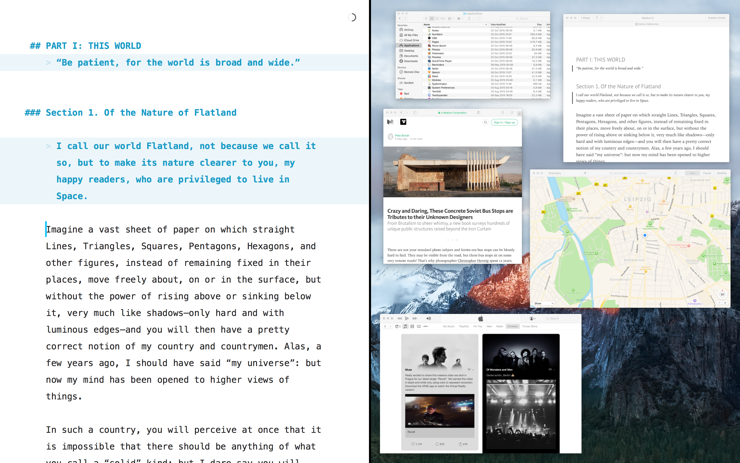Select All My Files in Finder sidebar
740x463 pixels.
click(x=409, y=35)
